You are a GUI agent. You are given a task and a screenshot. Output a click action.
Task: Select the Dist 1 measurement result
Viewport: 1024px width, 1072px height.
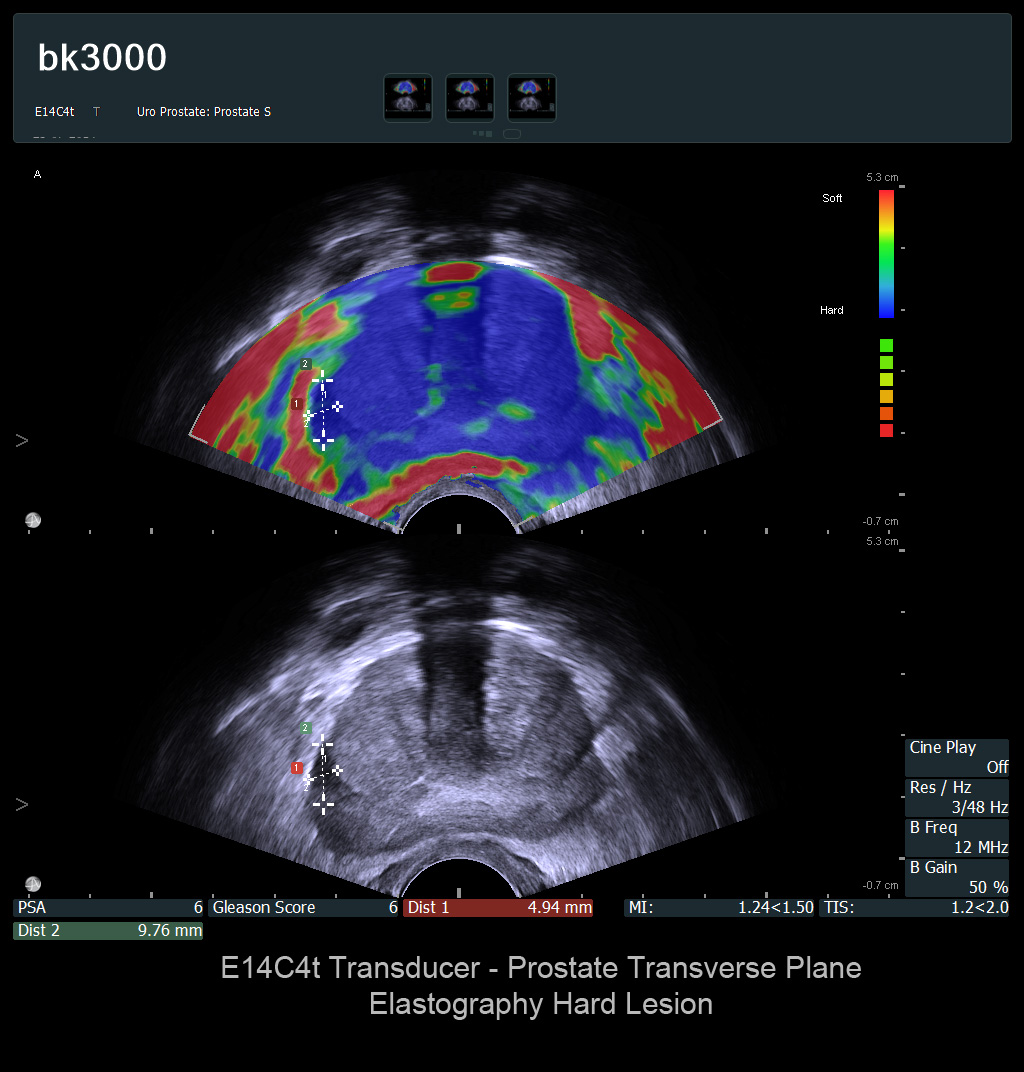498,908
